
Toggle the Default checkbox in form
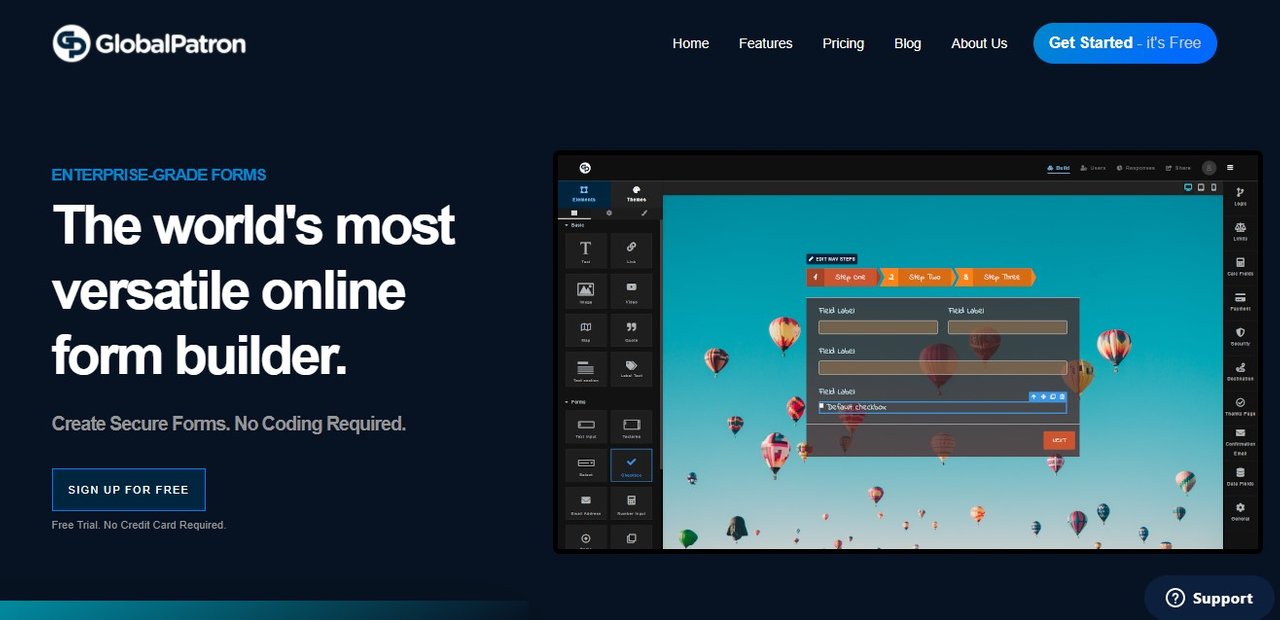[822, 406]
